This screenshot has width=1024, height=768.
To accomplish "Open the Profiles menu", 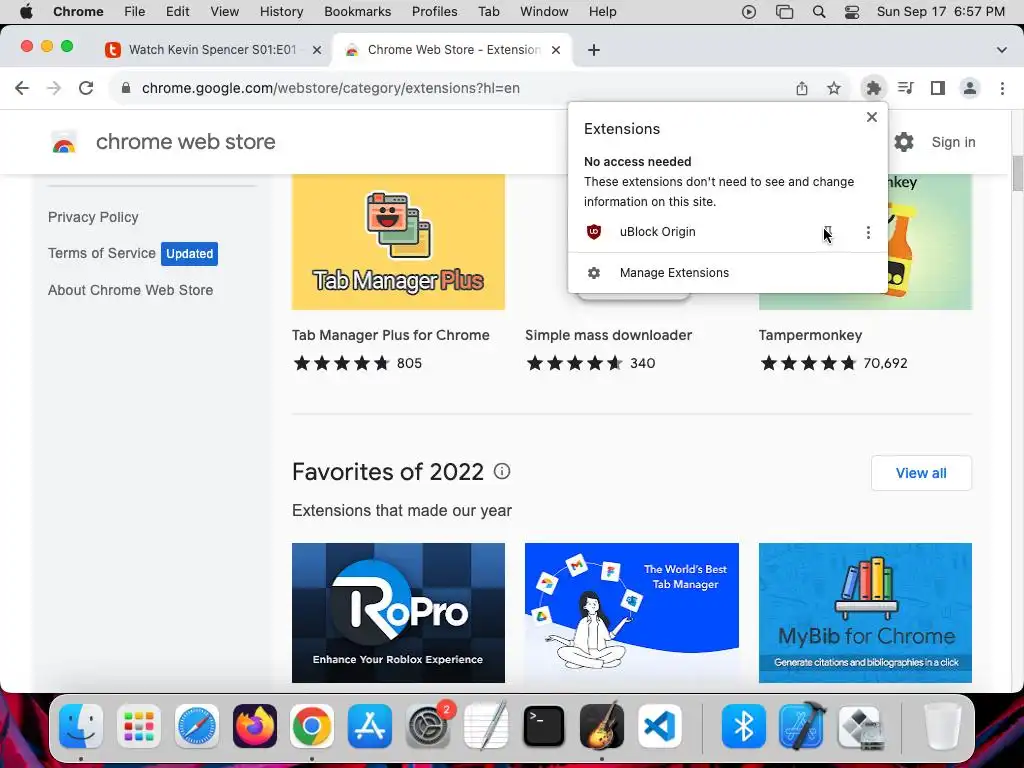I will click(x=434, y=12).
